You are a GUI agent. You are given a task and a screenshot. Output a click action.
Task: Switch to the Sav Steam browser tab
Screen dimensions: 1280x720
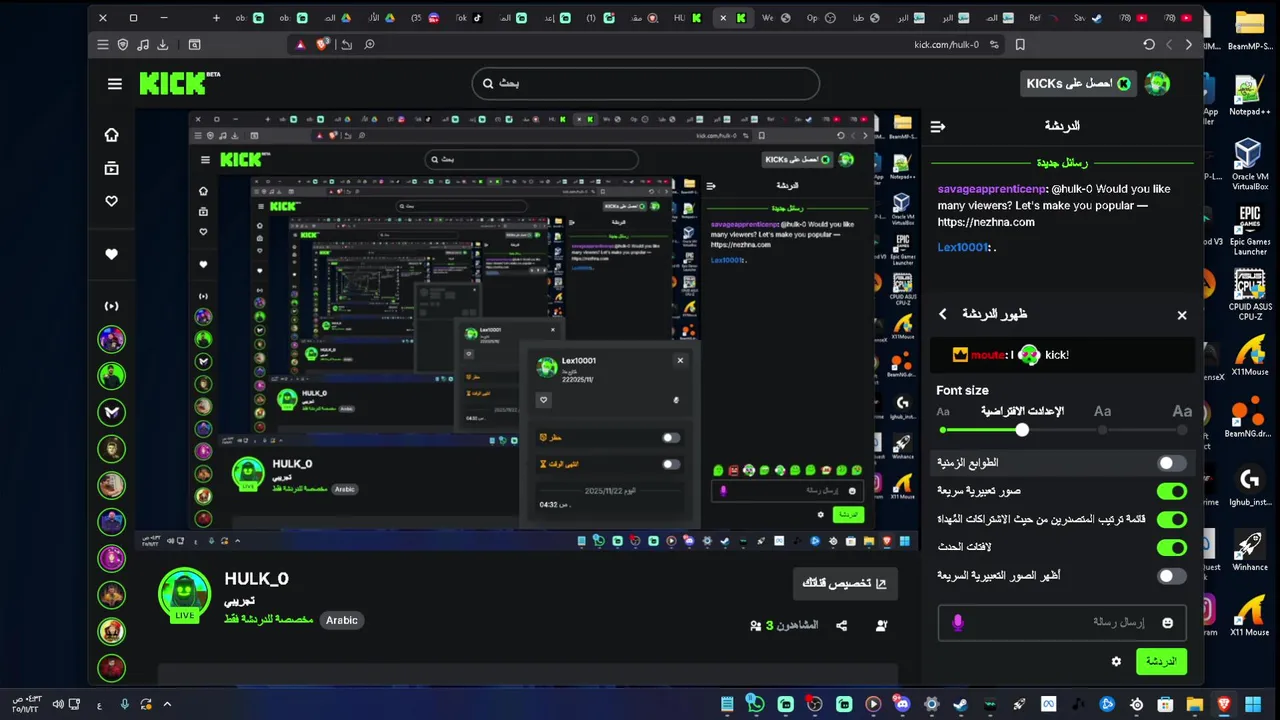tap(1088, 18)
